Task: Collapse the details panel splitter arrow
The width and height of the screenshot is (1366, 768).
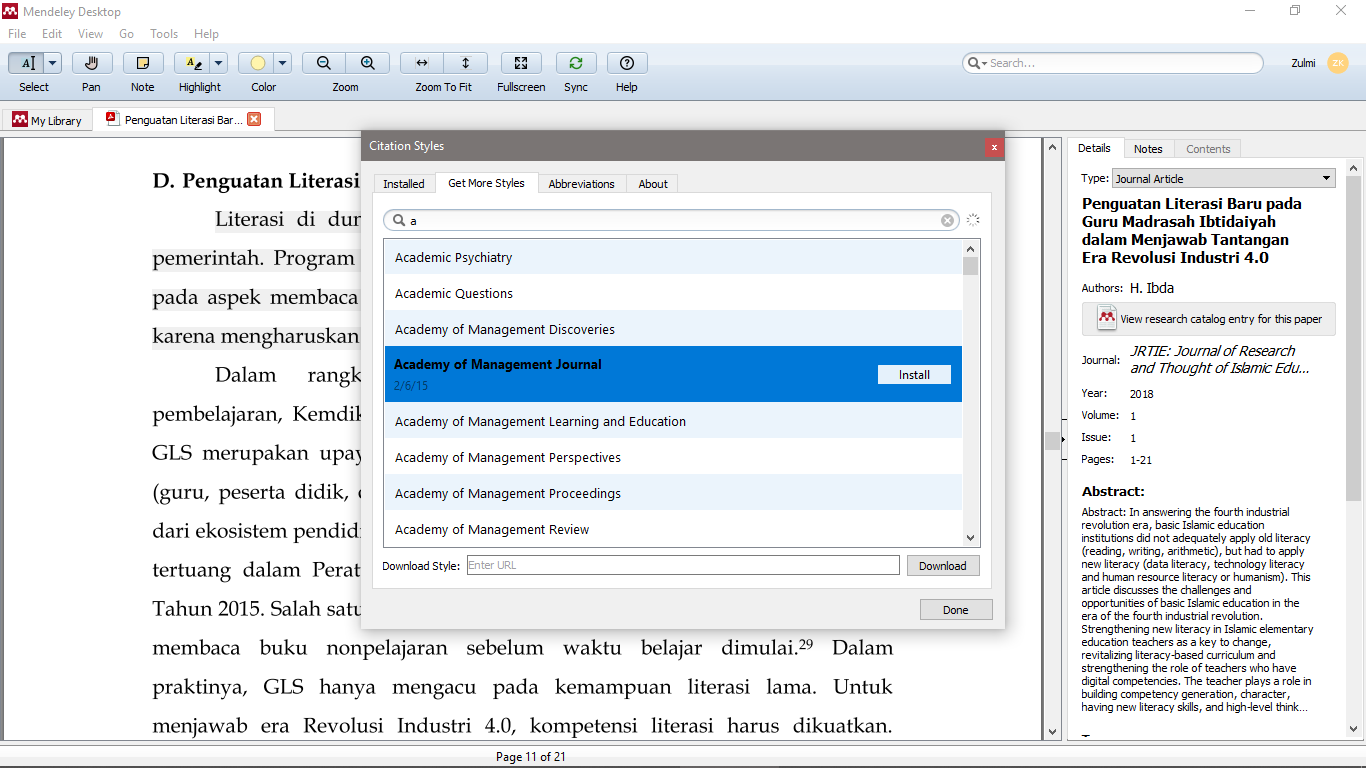Action: pos(1063,440)
